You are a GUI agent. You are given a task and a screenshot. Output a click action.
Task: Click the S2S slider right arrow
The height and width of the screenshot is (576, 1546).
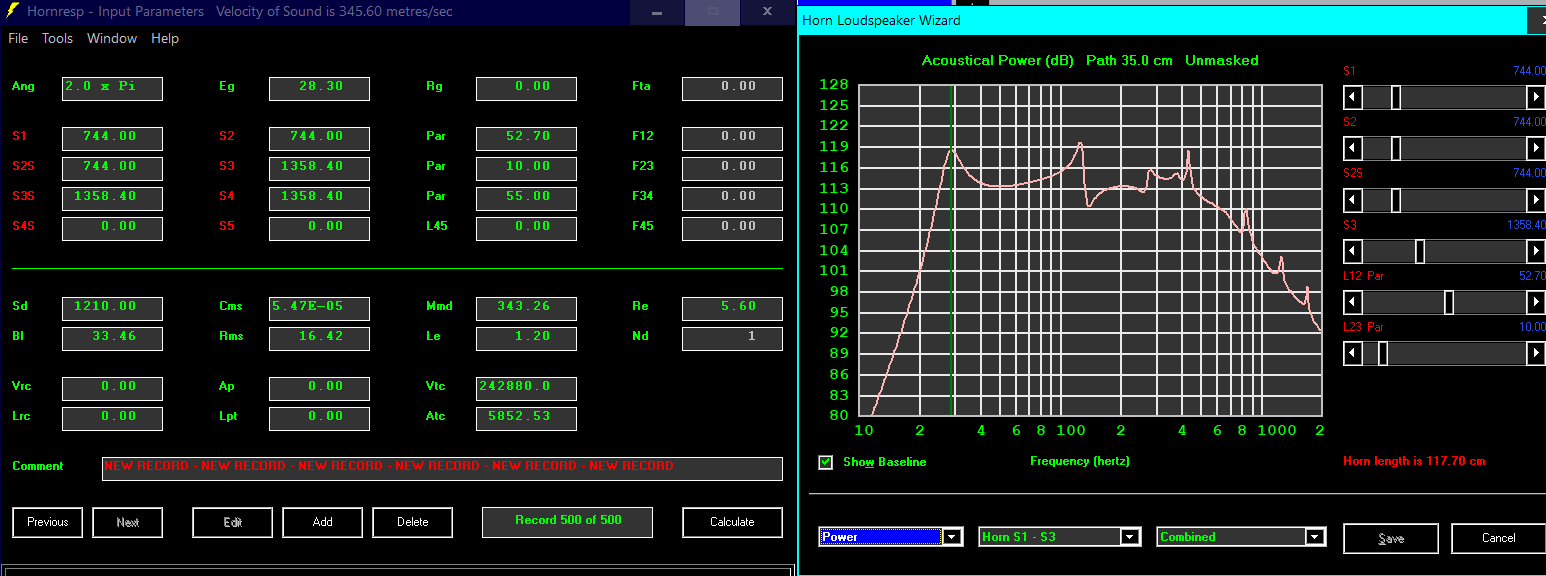point(1535,200)
